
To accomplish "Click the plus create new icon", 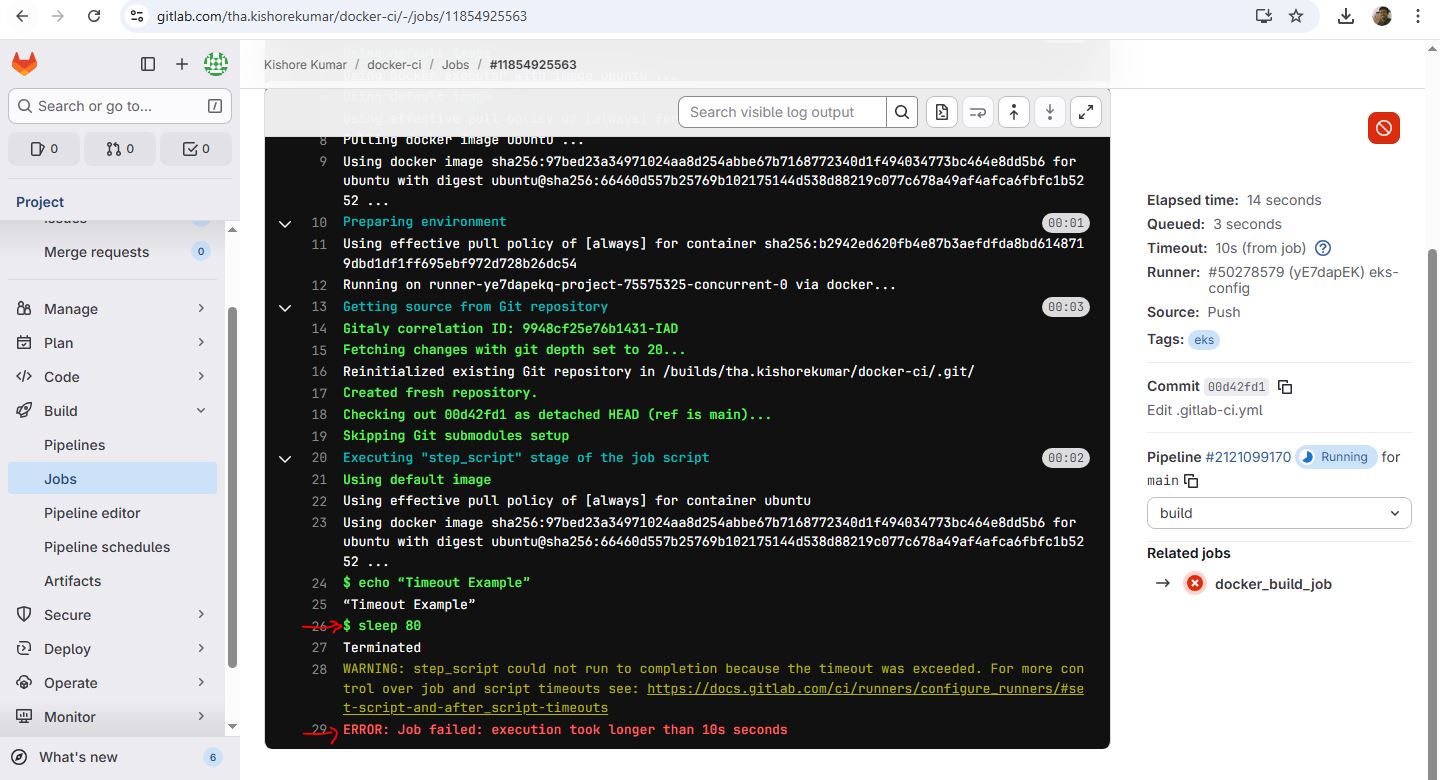I will 182,64.
